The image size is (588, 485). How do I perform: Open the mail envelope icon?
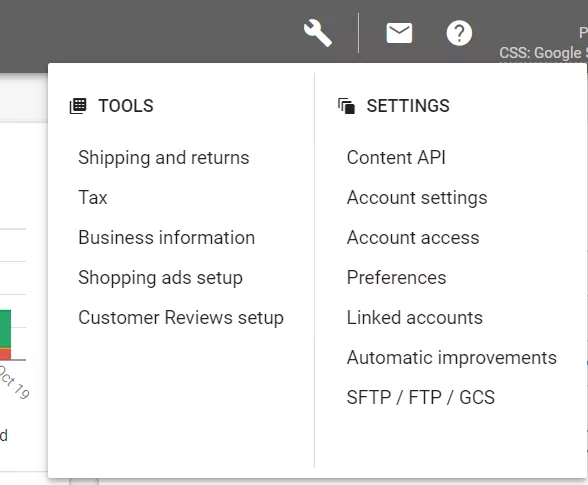pyautogui.click(x=399, y=33)
